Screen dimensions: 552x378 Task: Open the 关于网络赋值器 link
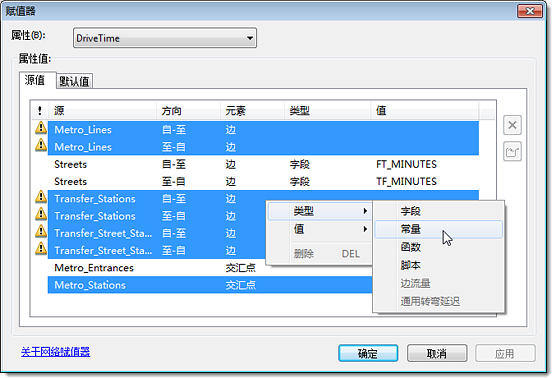click(x=56, y=352)
